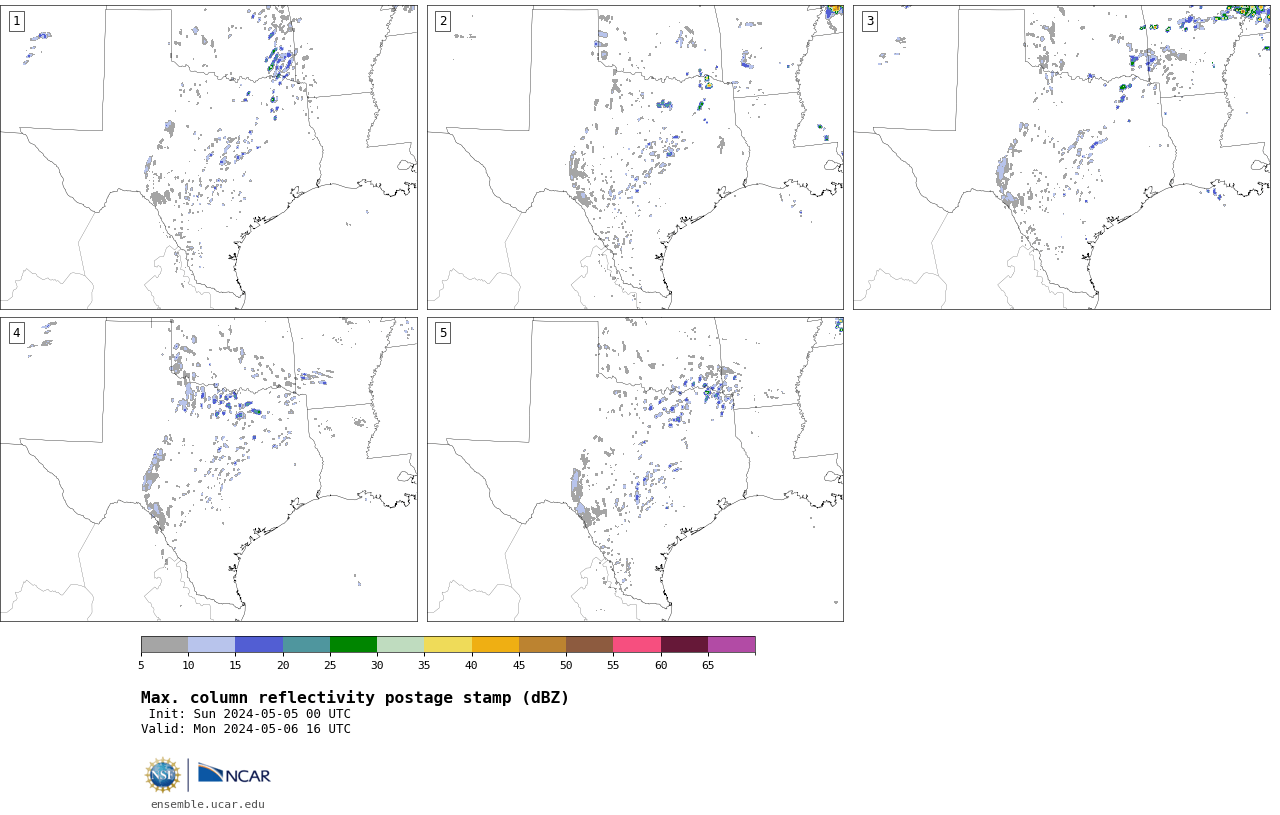Click the boxed number 3 panel label
The height and width of the screenshot is (815, 1280).
click(870, 21)
